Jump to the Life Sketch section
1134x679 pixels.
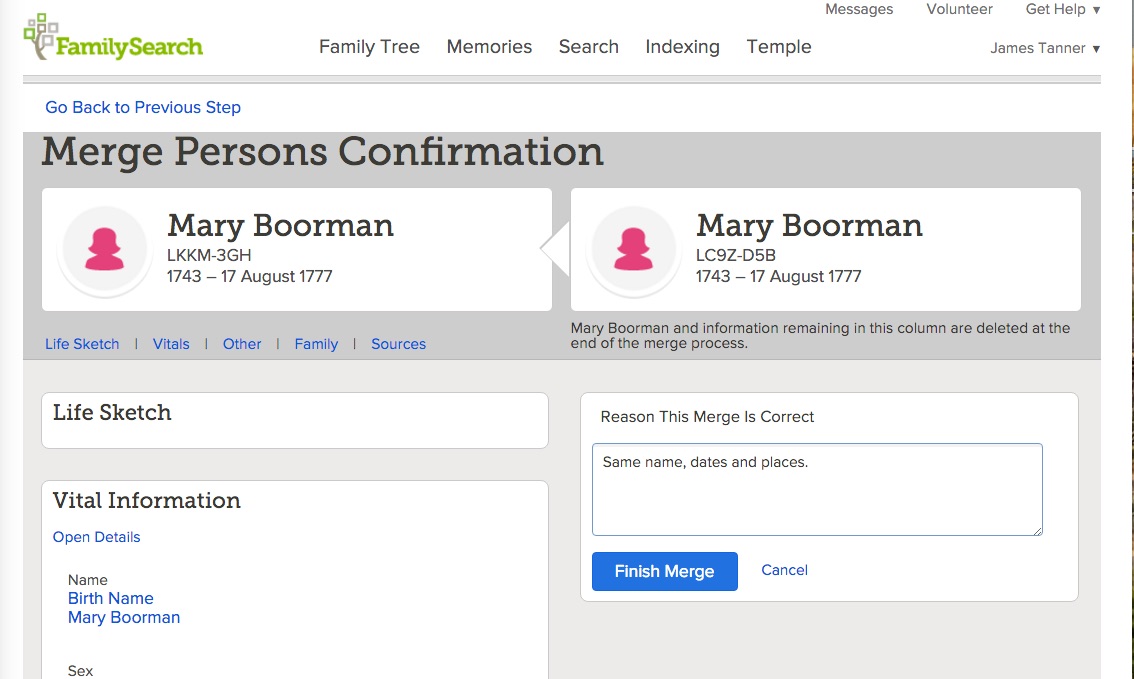coord(82,344)
